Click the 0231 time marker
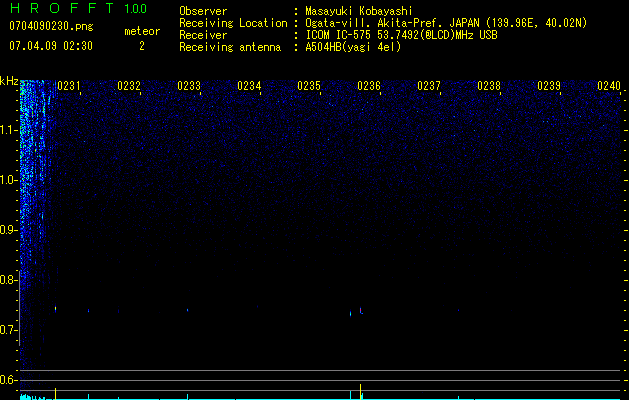This screenshot has width=629, height=400. [69, 86]
